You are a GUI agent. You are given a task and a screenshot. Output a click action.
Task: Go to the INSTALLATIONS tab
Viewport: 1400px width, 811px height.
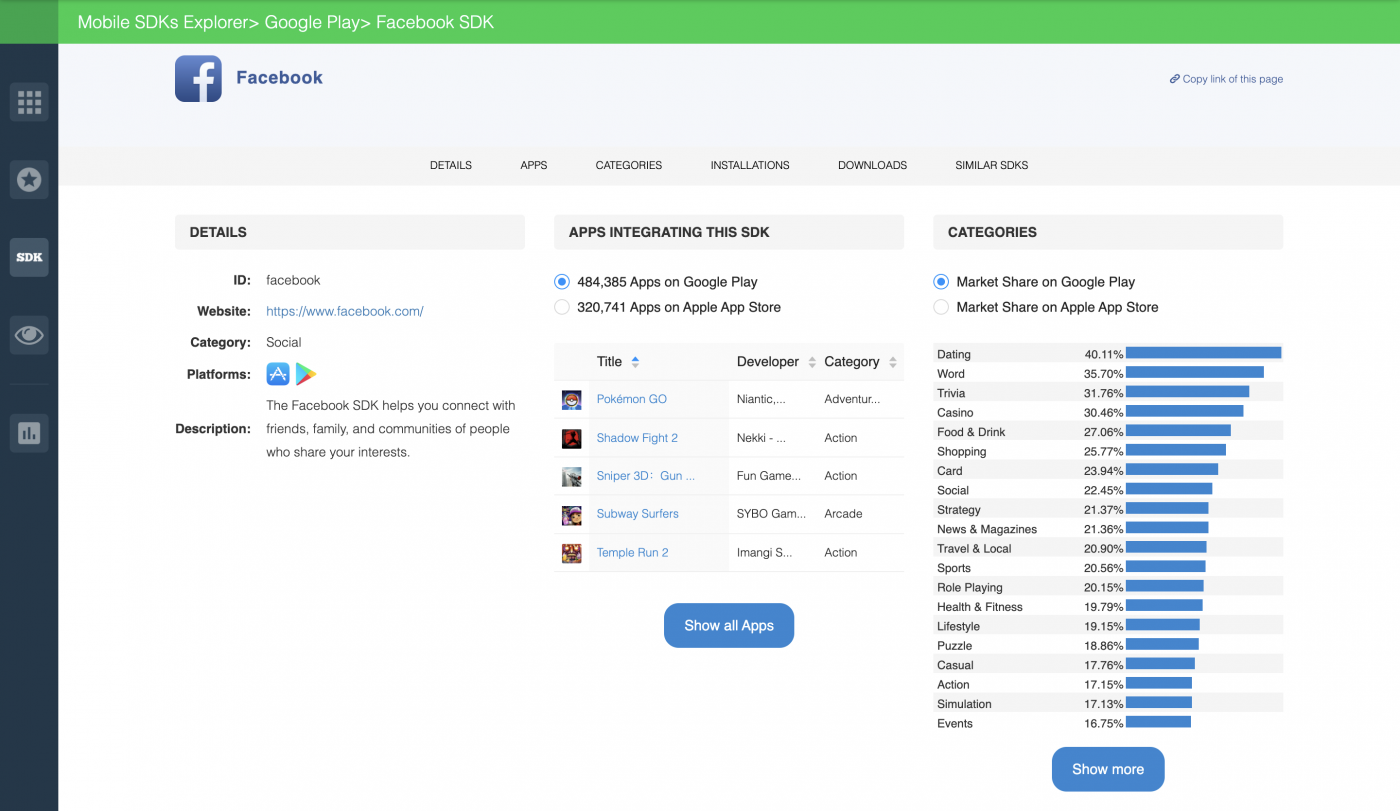[750, 165]
